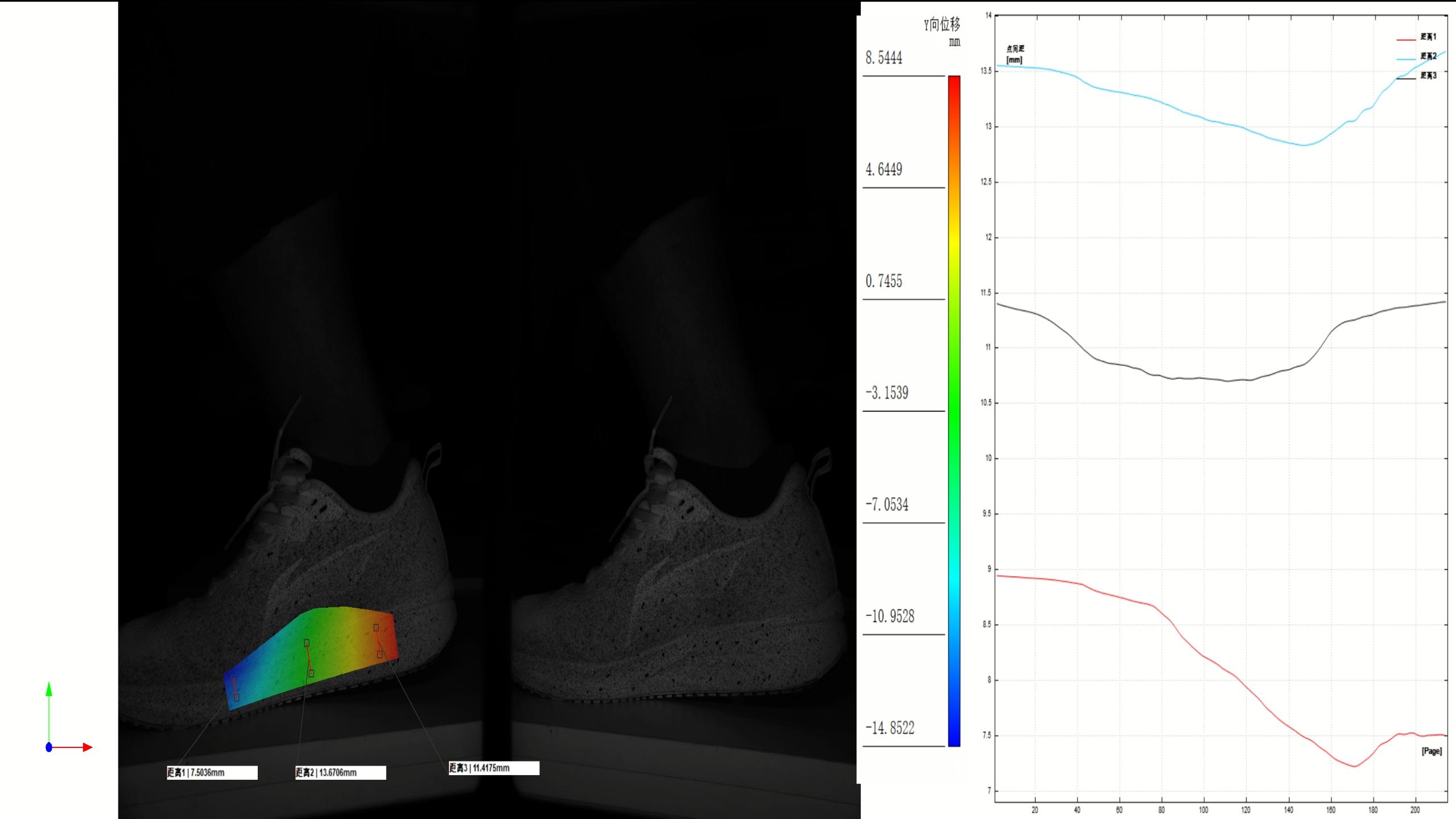The width and height of the screenshot is (1456, 819).
Task: Select lower square handle of 距离2 measurement
Action: point(311,673)
